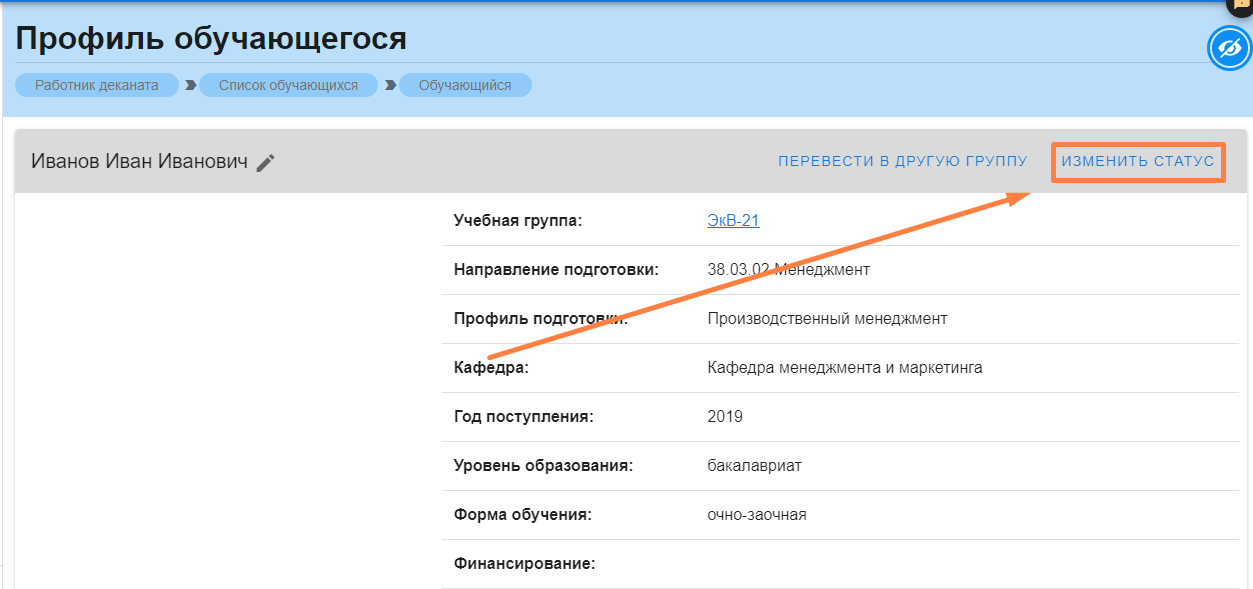Image resolution: width=1253 pixels, height=589 pixels.
Task: Select the Обучающийся breadcrumb
Action: [x=465, y=86]
